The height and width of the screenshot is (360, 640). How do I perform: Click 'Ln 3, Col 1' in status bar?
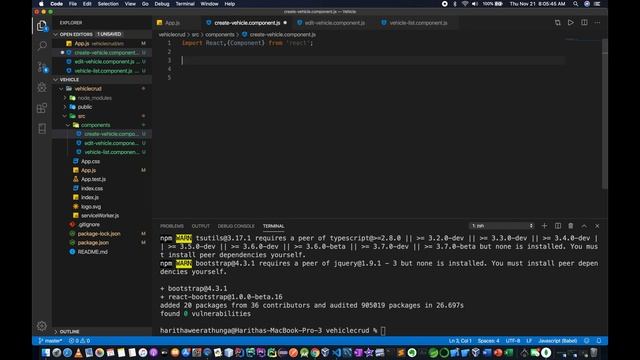460,341
